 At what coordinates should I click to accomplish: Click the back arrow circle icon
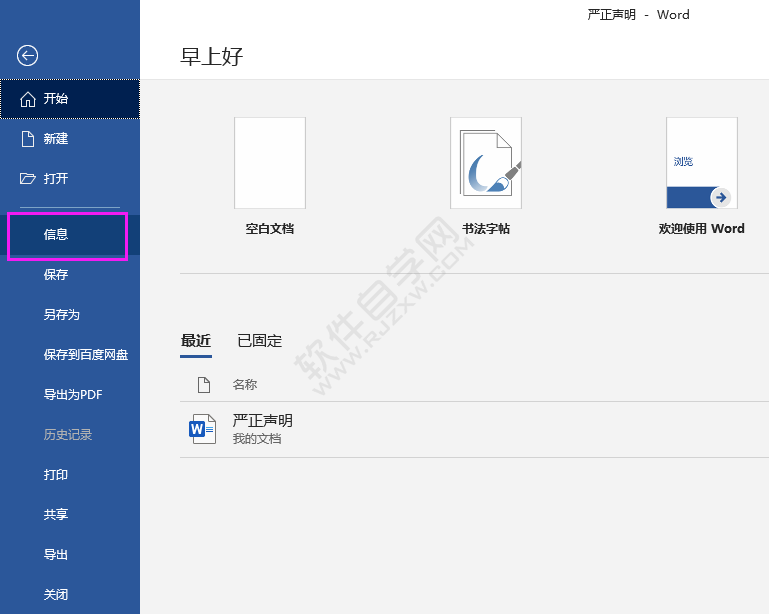click(27, 55)
